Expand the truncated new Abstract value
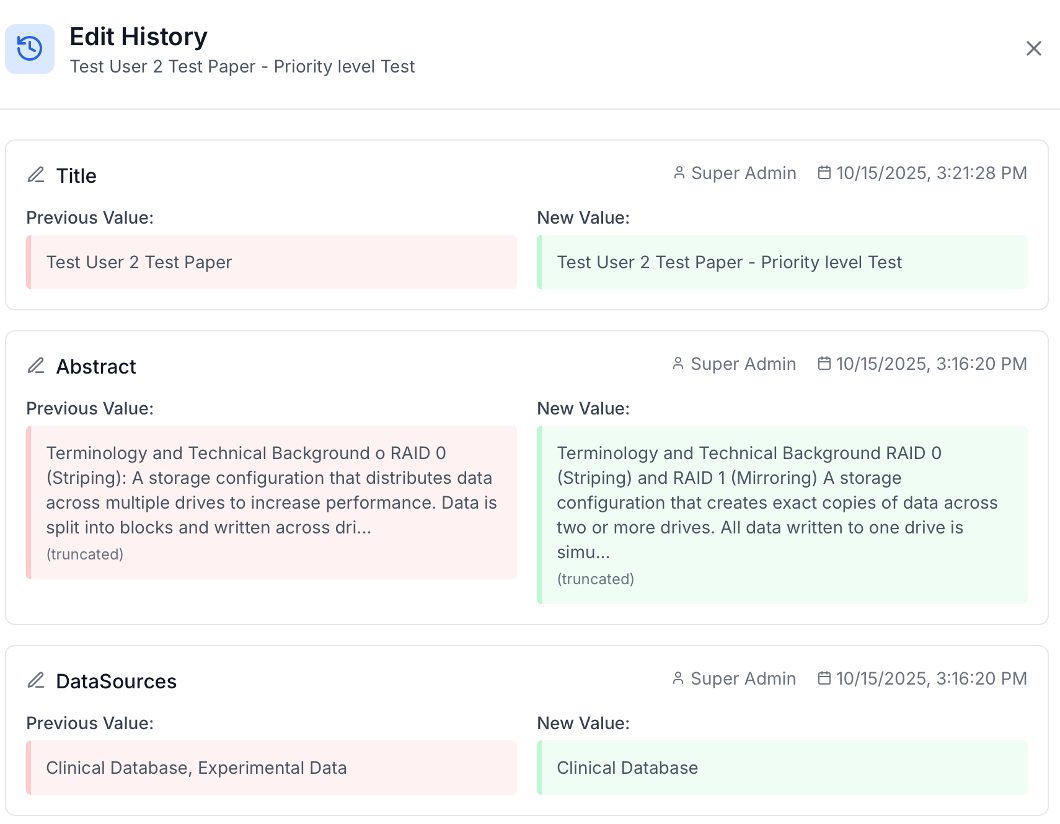This screenshot has height=824, width=1060. click(x=595, y=578)
